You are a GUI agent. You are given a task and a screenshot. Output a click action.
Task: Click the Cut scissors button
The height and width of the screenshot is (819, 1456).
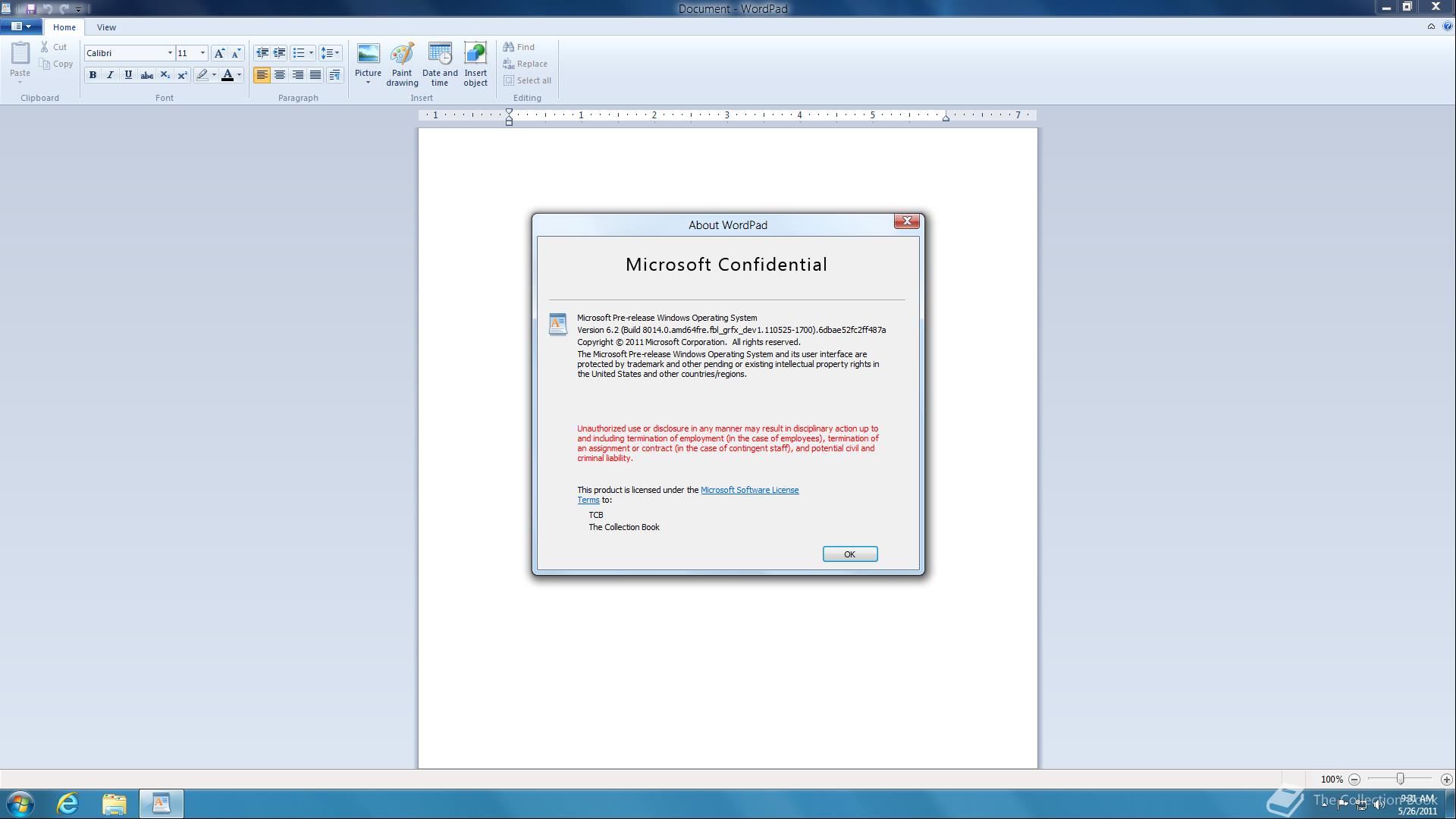click(x=54, y=47)
